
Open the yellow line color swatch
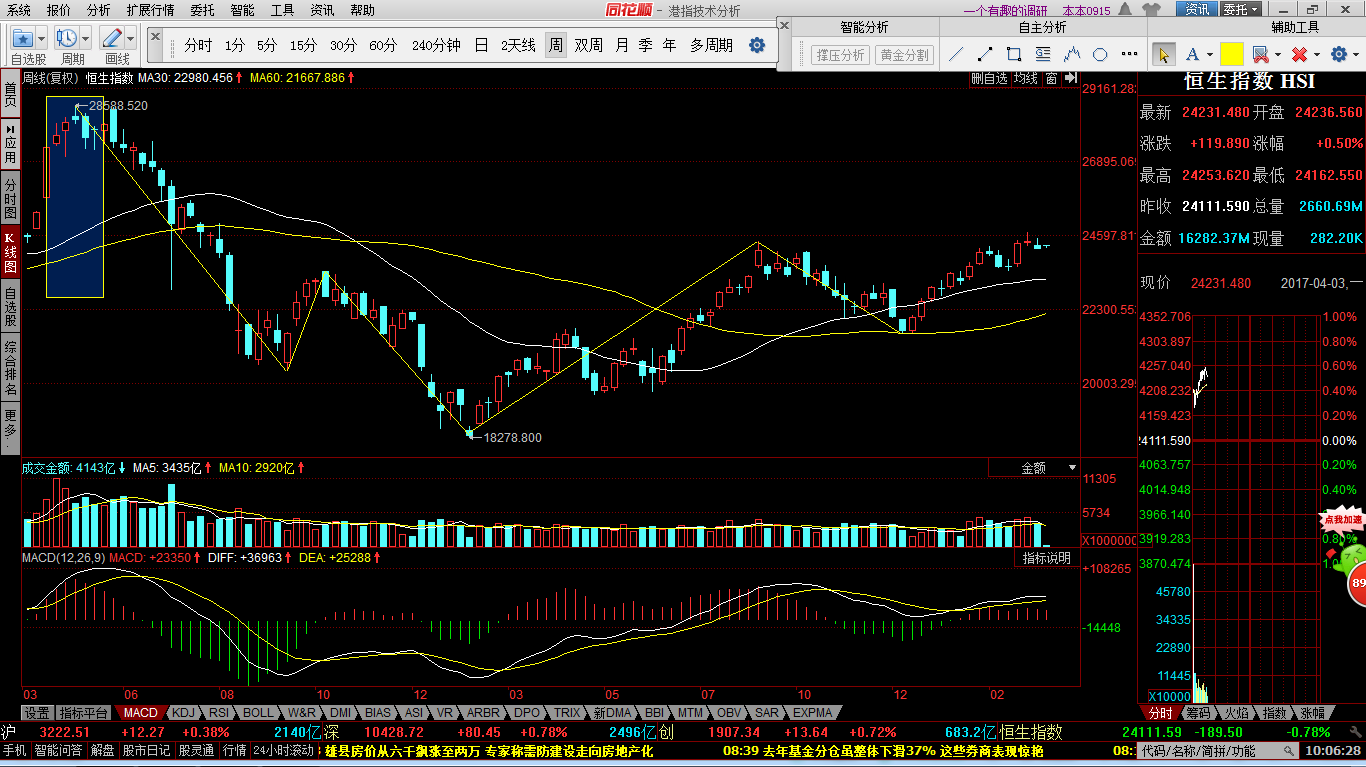1231,54
